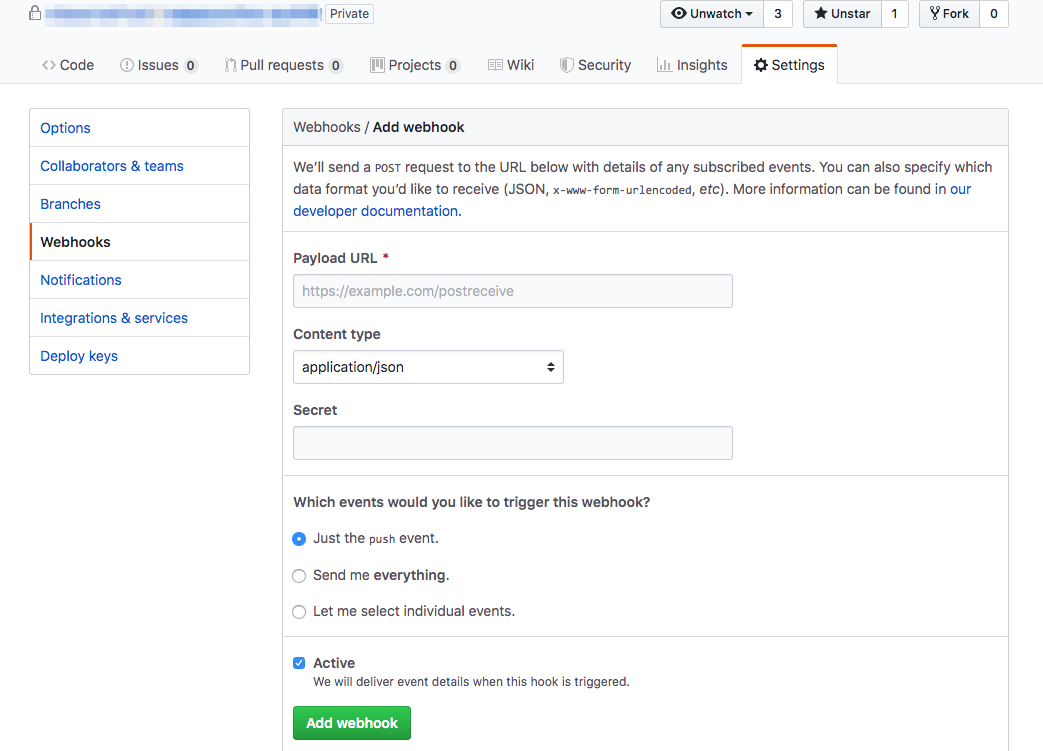
Task: Uncheck the Active webhook checkbox
Action: click(x=299, y=662)
